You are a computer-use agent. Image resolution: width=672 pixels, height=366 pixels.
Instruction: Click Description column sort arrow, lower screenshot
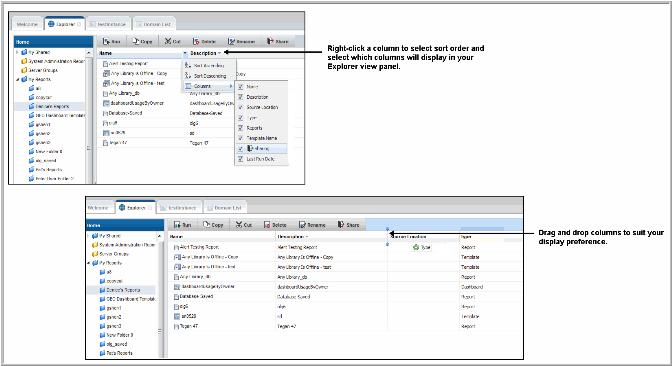tap(306, 237)
